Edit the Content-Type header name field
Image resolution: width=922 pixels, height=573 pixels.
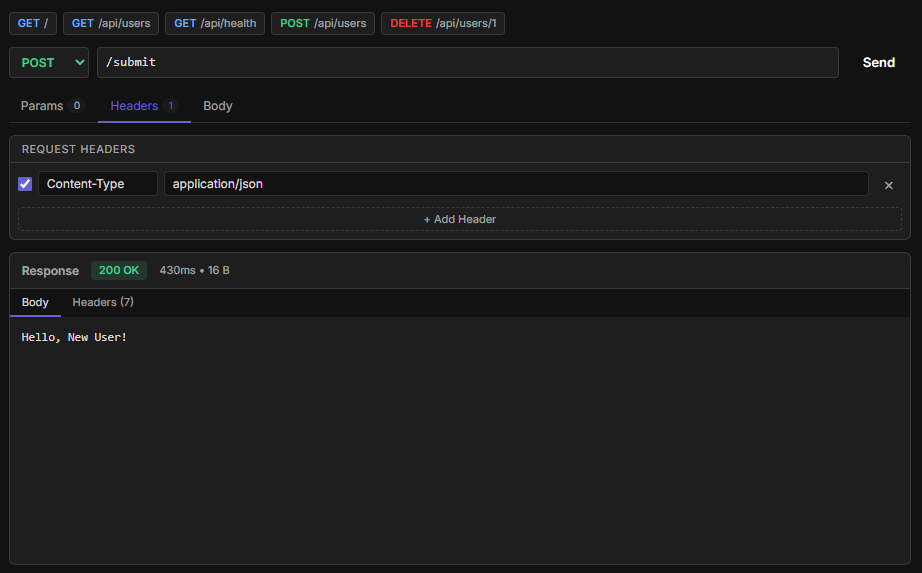98,184
